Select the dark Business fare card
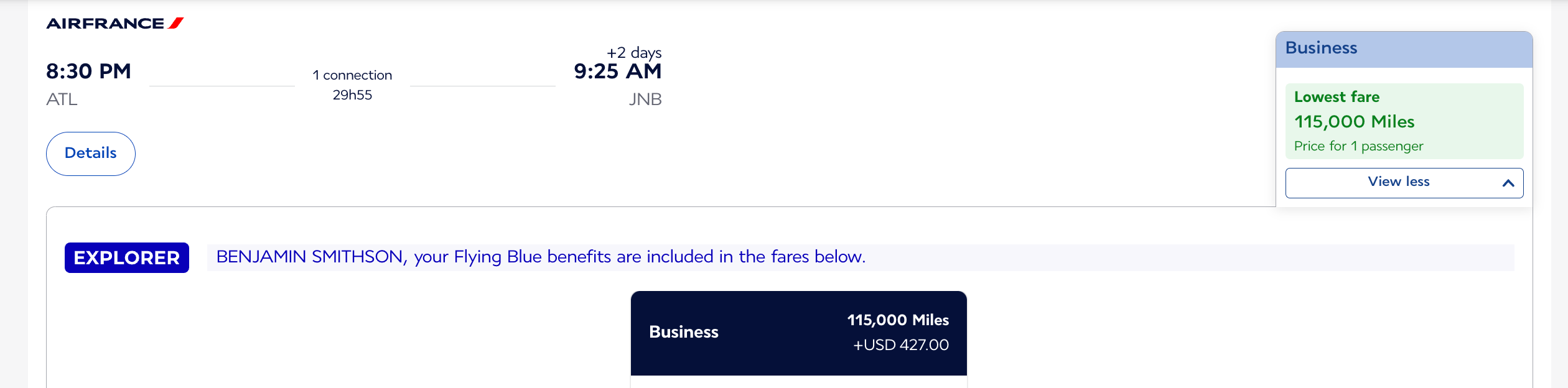 (798, 333)
